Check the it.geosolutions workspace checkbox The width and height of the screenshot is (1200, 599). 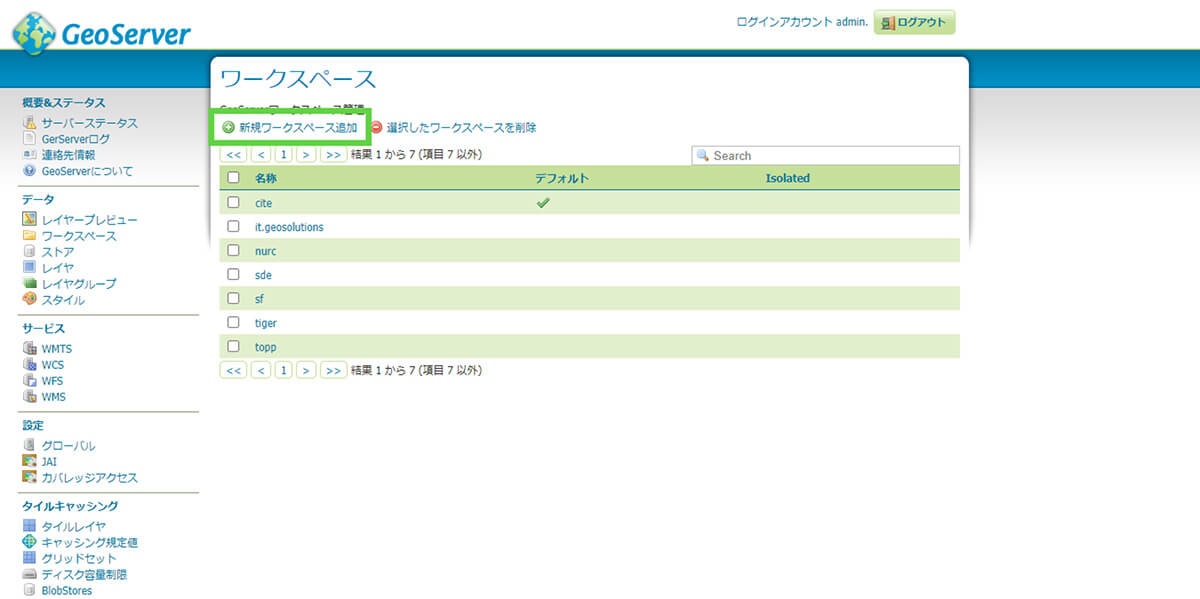[234, 226]
